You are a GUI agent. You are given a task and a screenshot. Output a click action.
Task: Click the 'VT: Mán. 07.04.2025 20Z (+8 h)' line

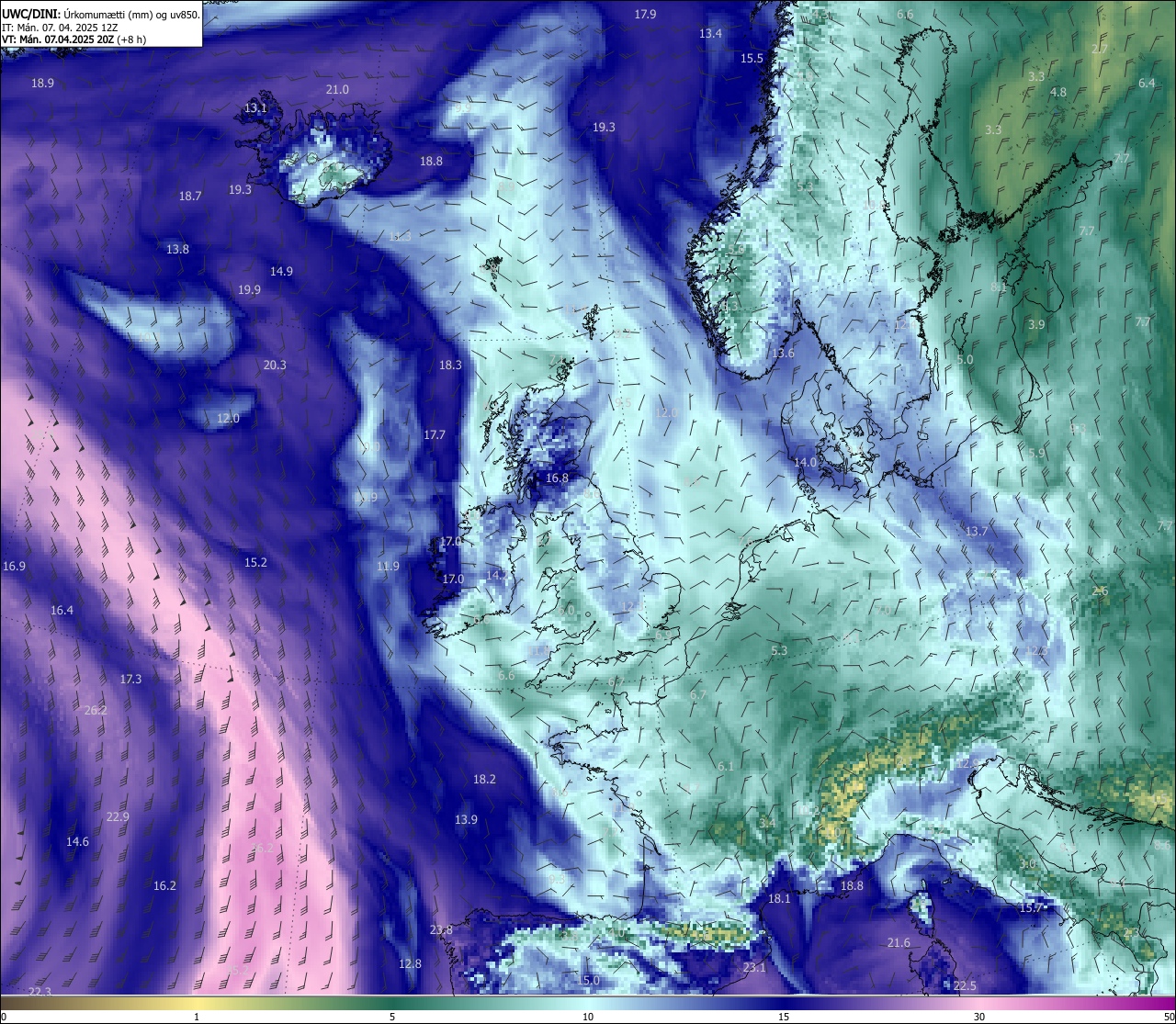[74, 39]
